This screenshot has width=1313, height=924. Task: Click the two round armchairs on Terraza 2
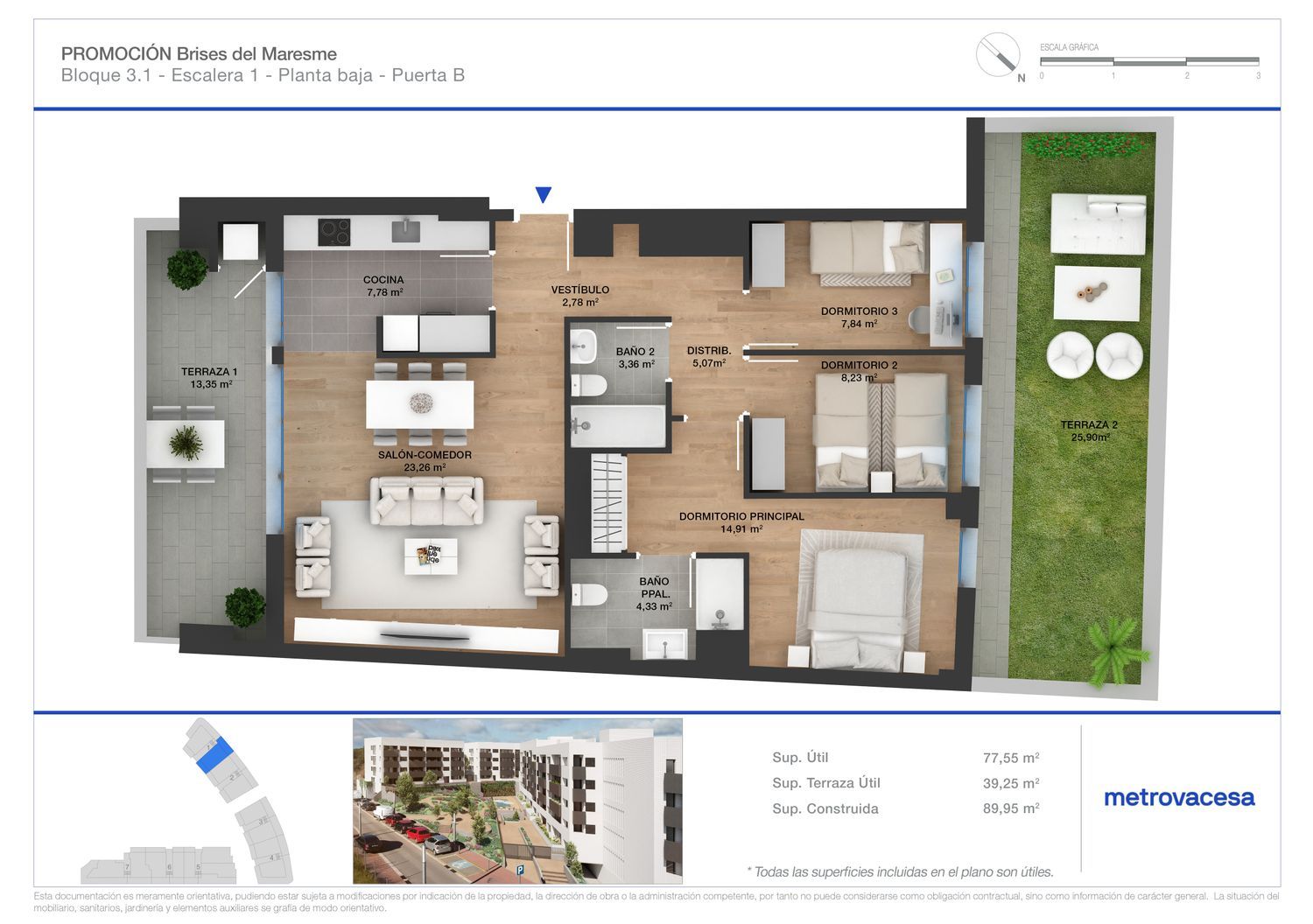1094,356
